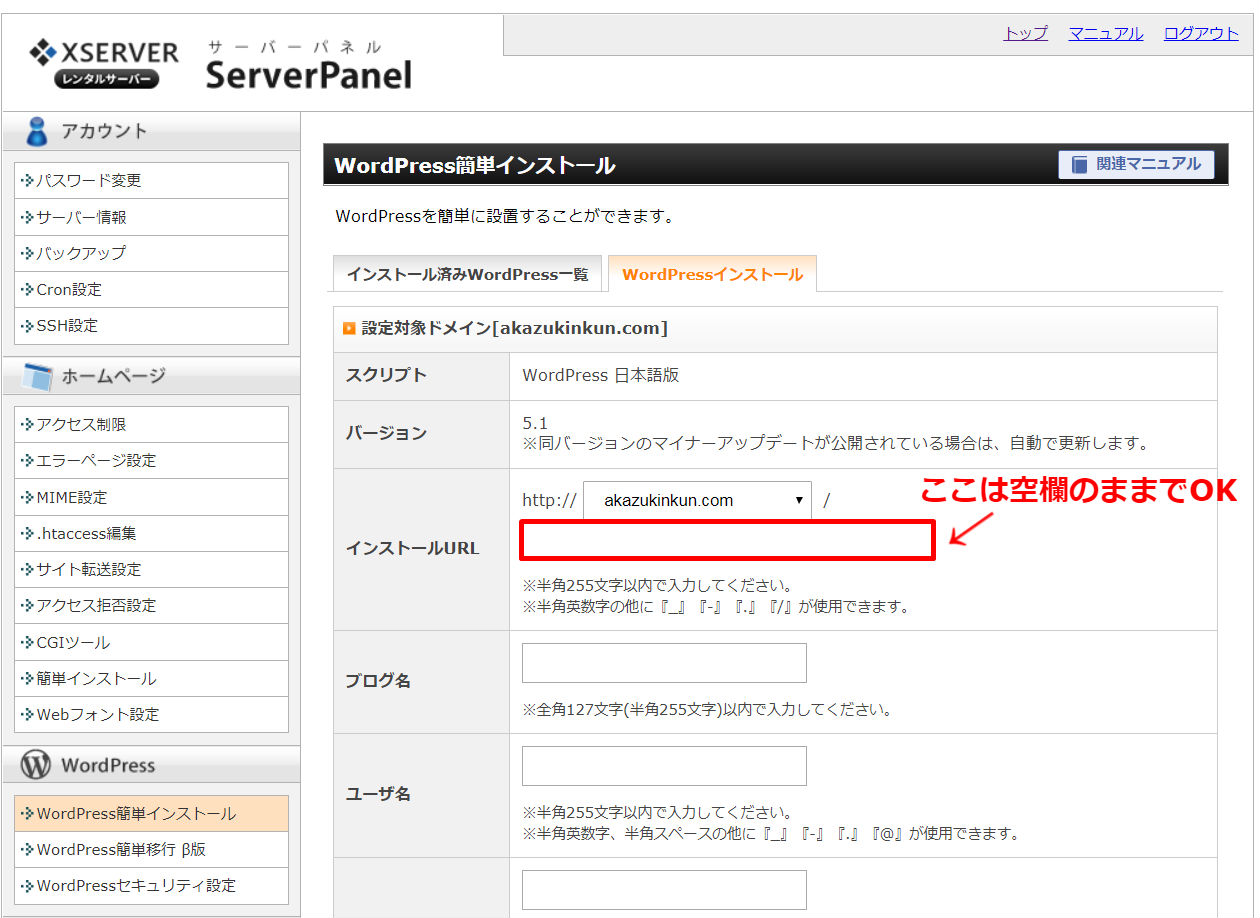The image size is (1260, 918).
Task: Click the アカウント section header
Action: (x=151, y=131)
